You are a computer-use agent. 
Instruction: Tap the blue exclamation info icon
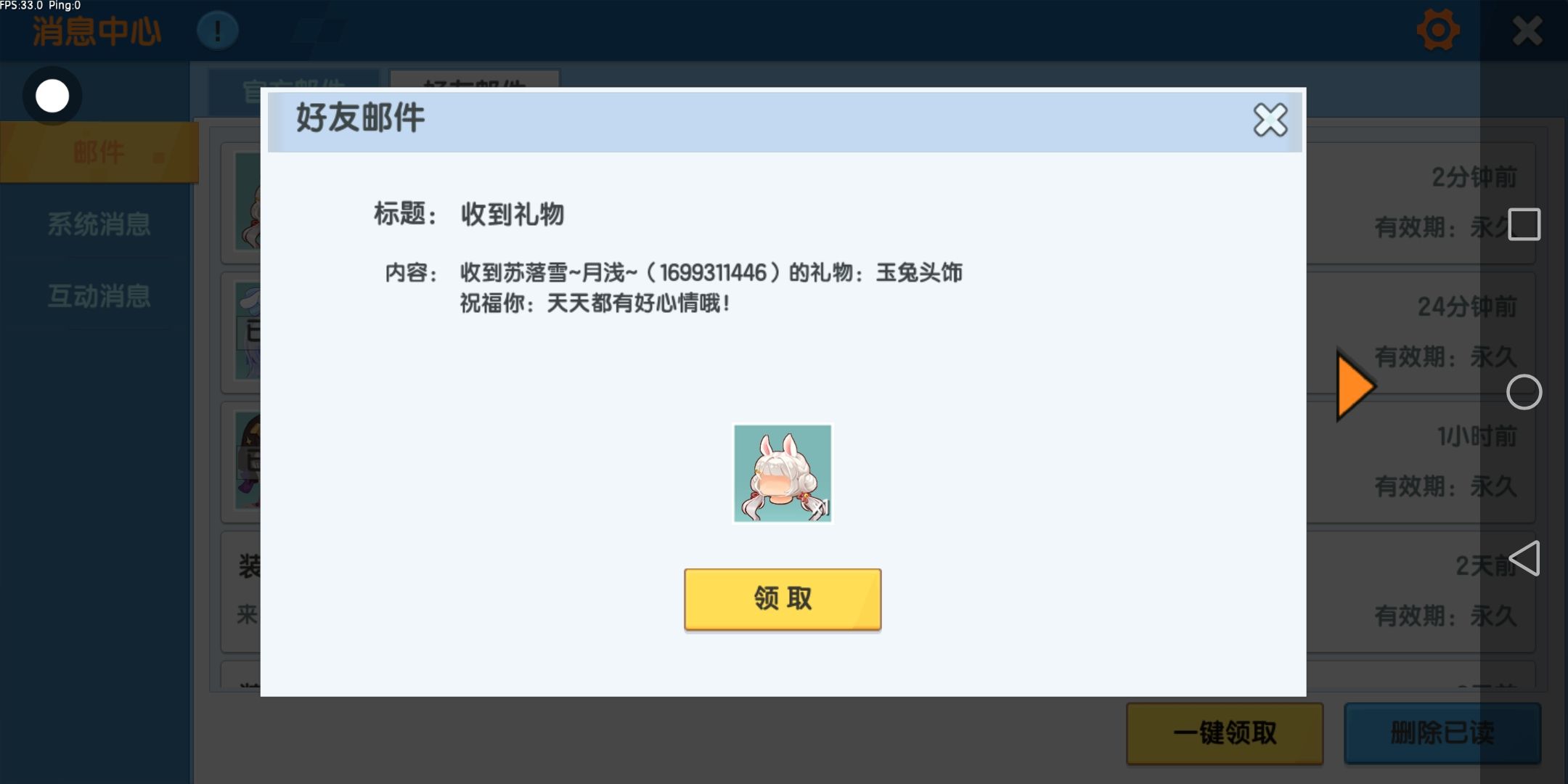point(217,30)
